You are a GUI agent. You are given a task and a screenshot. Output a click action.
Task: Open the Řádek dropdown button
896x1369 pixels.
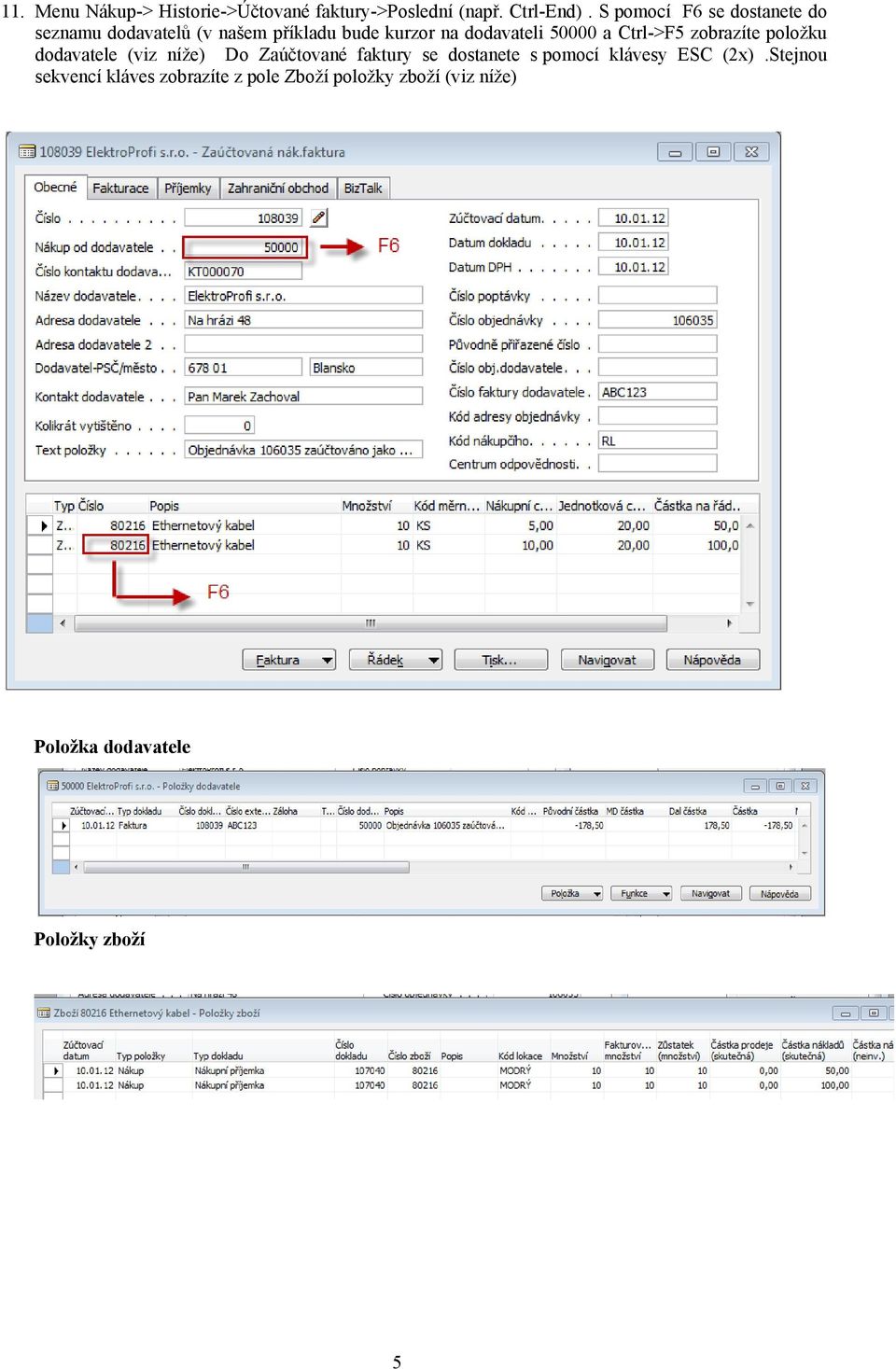coord(395,660)
